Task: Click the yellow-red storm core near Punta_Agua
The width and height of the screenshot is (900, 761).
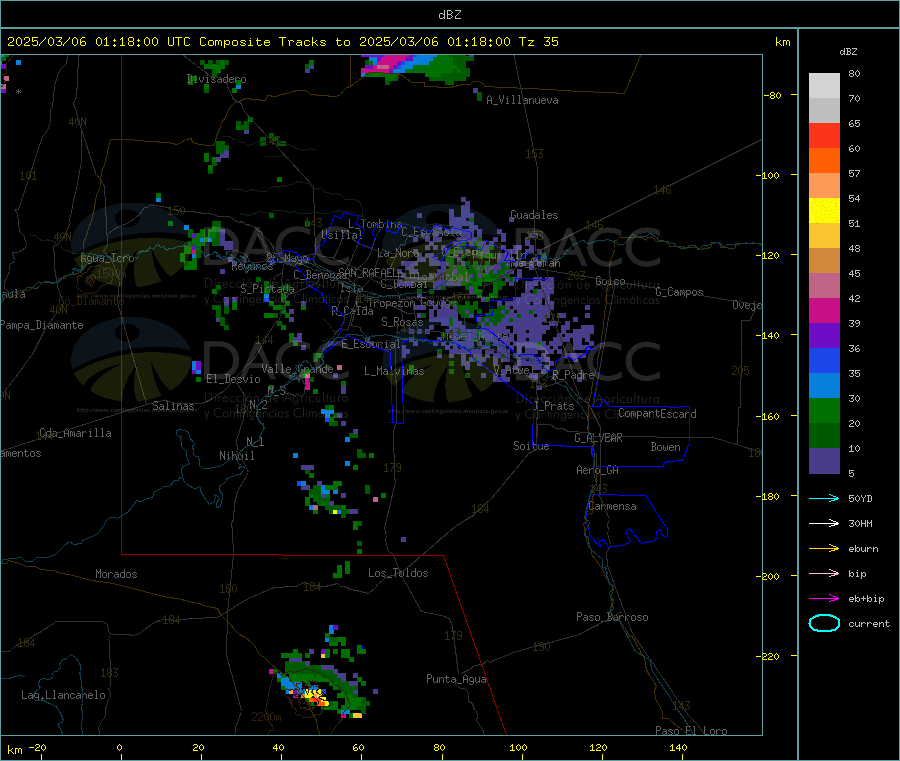Action: [317, 697]
